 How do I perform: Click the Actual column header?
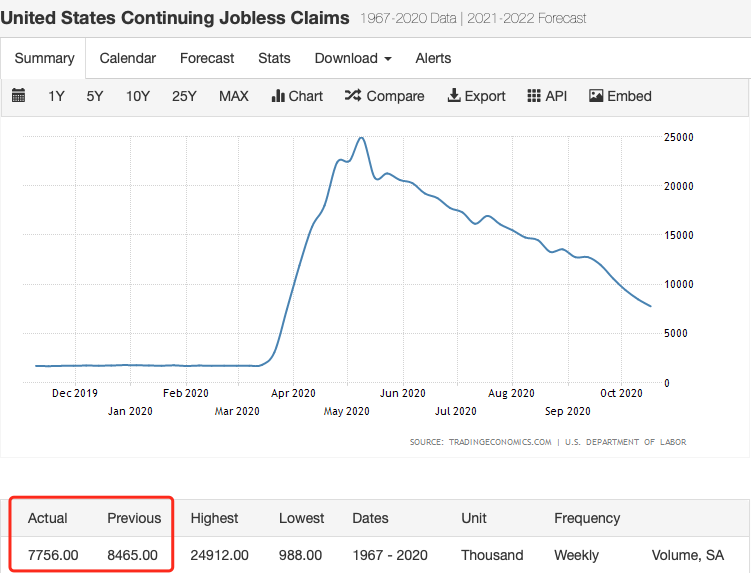click(x=48, y=518)
